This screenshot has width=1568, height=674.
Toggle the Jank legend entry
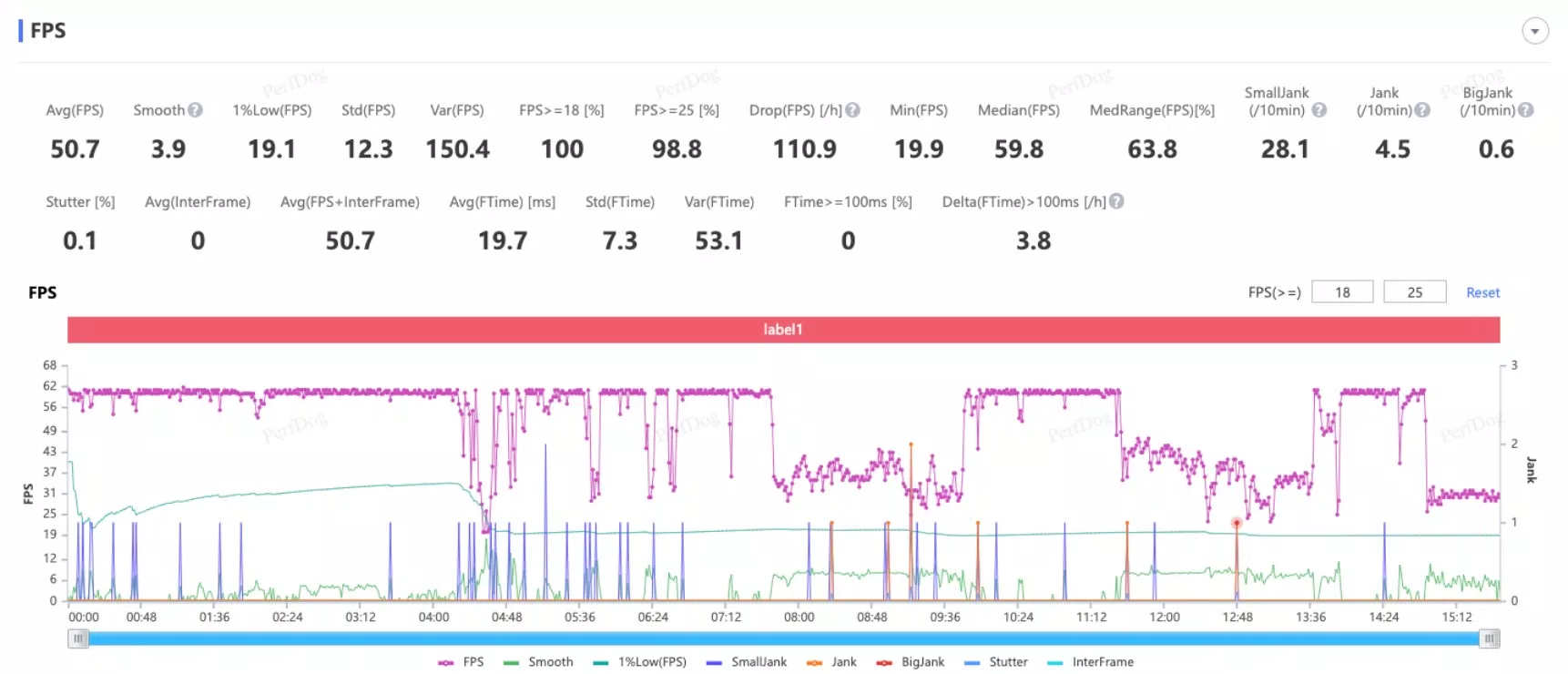(x=831, y=662)
